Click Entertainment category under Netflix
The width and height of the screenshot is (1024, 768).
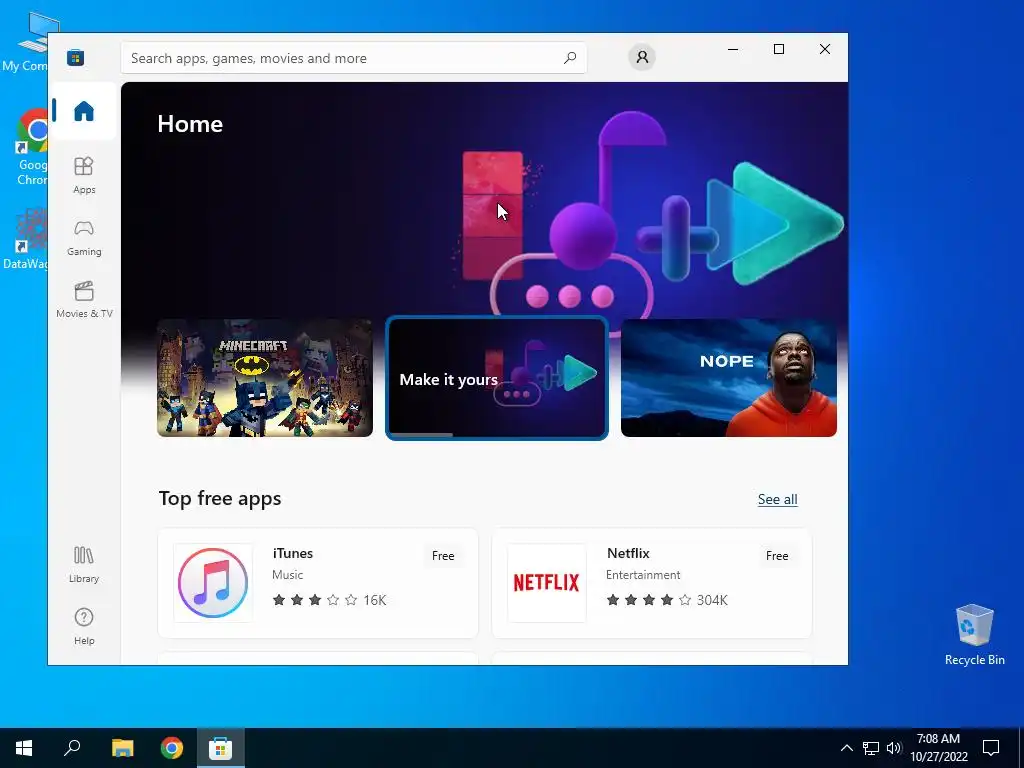coord(643,575)
